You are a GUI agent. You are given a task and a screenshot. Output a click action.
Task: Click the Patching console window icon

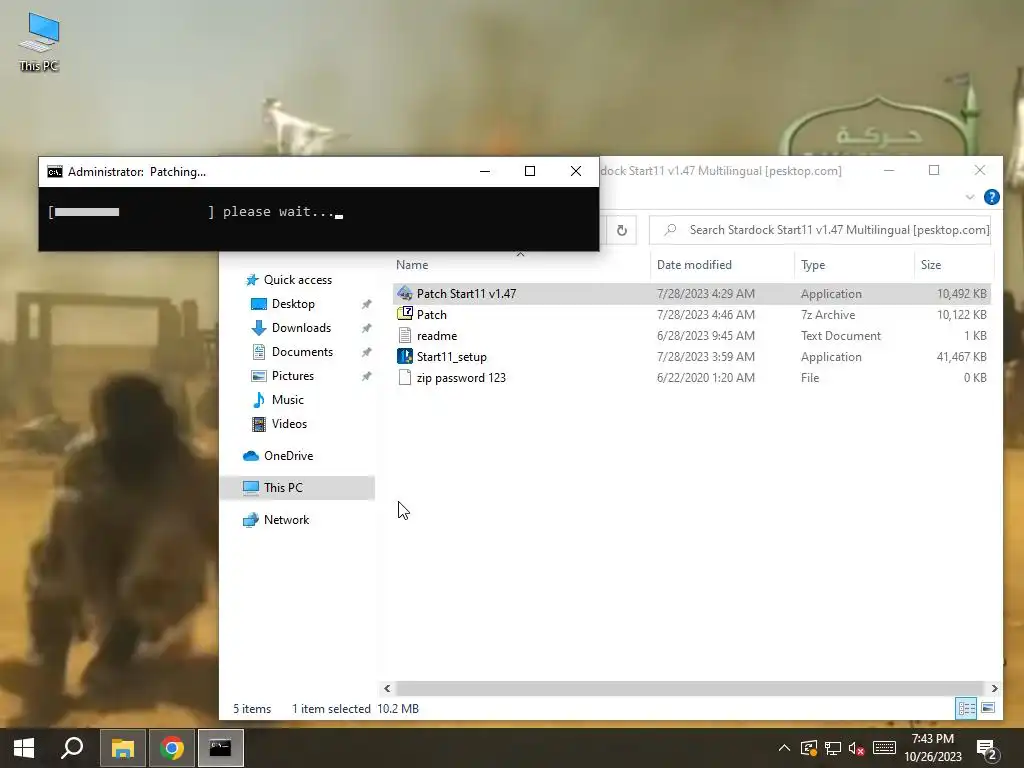pos(55,172)
